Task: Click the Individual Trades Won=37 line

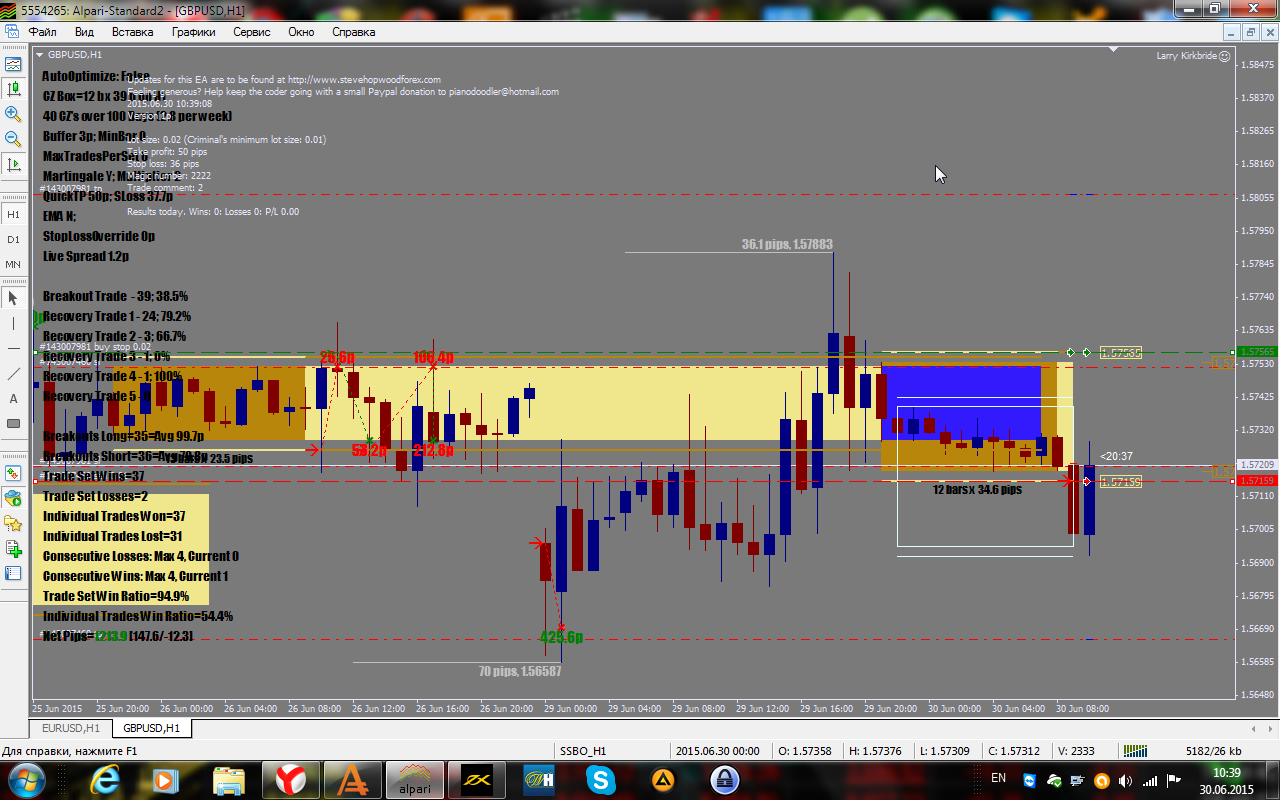Action: (x=114, y=516)
